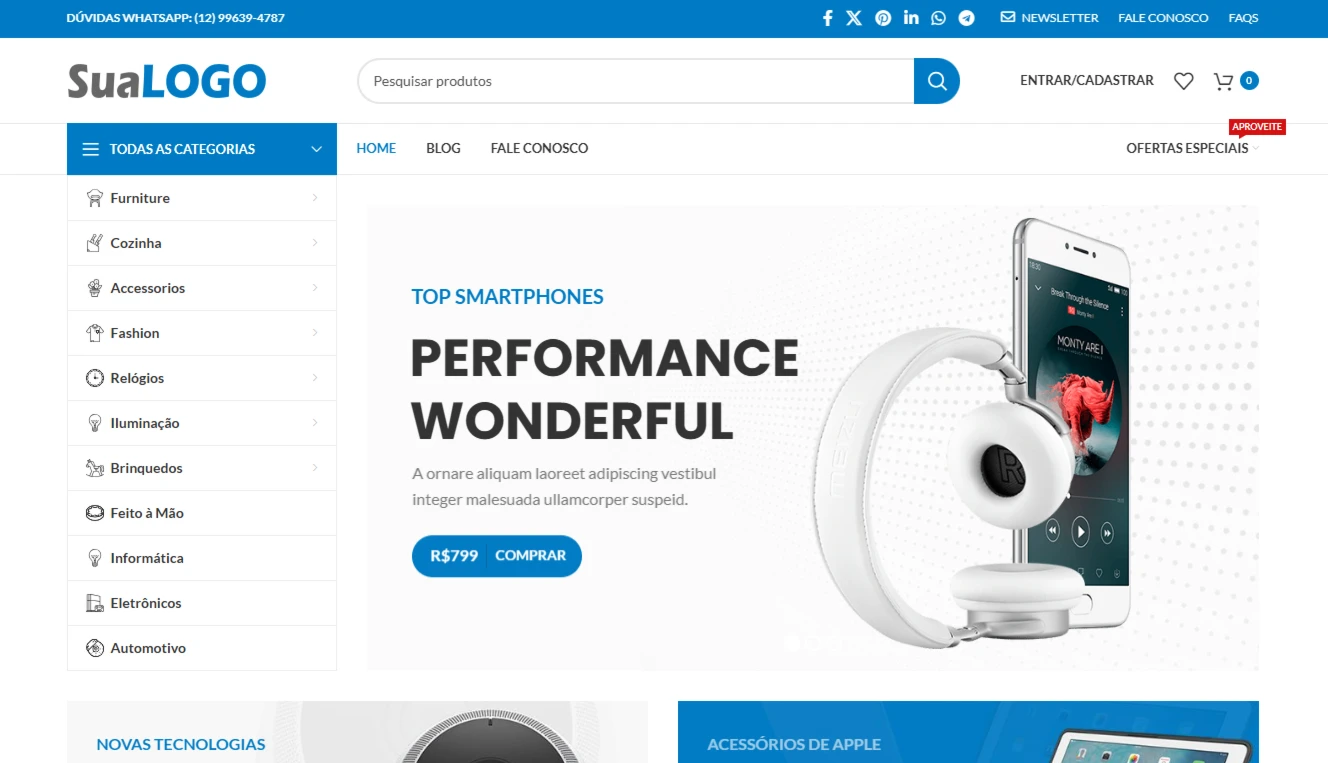Expand the Relógios category chevron
1328x763 pixels.
click(x=315, y=378)
